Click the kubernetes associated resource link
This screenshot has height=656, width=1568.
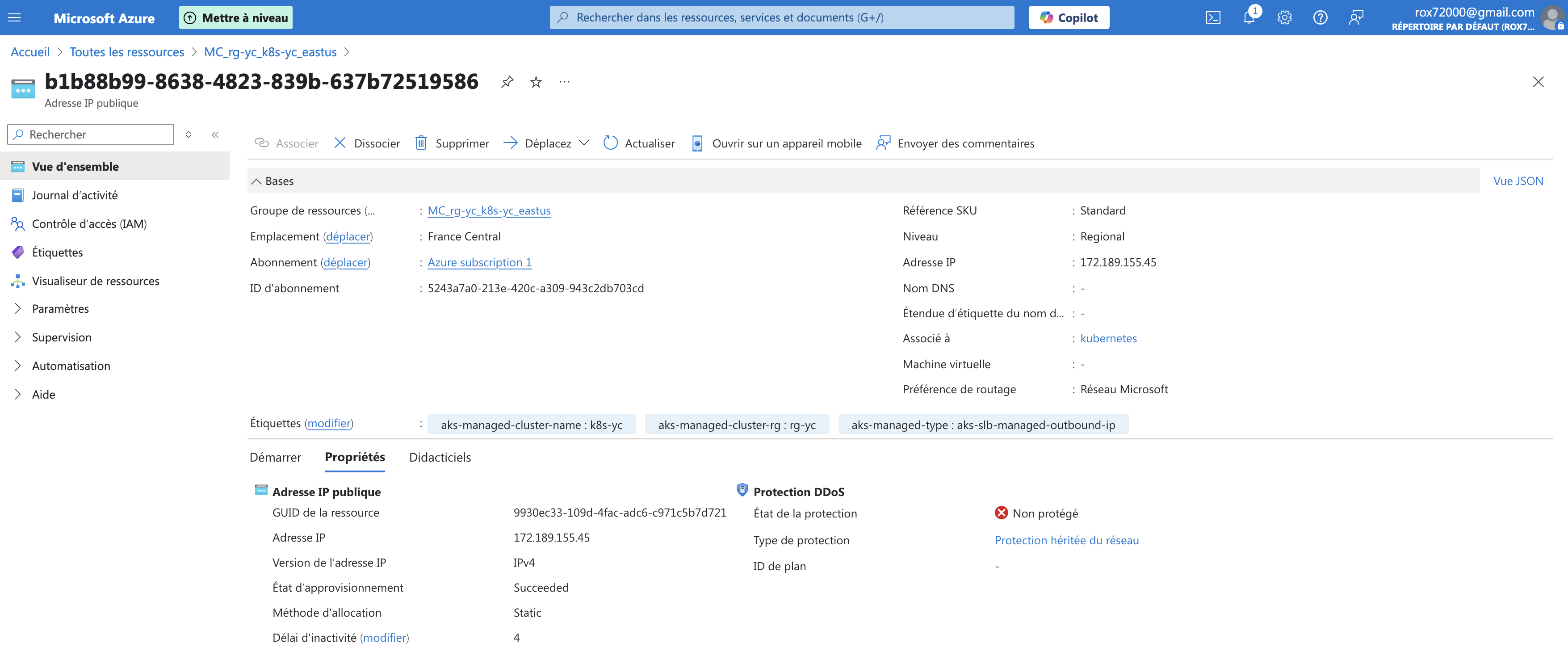coord(1108,339)
